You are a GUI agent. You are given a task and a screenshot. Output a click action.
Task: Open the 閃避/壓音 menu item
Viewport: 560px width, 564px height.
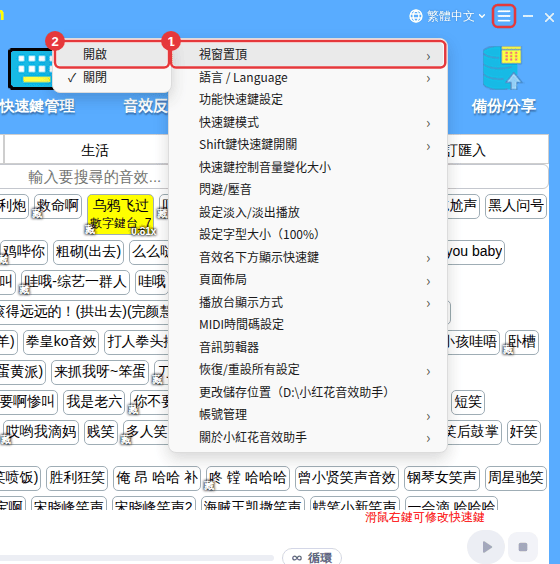(x=308, y=190)
